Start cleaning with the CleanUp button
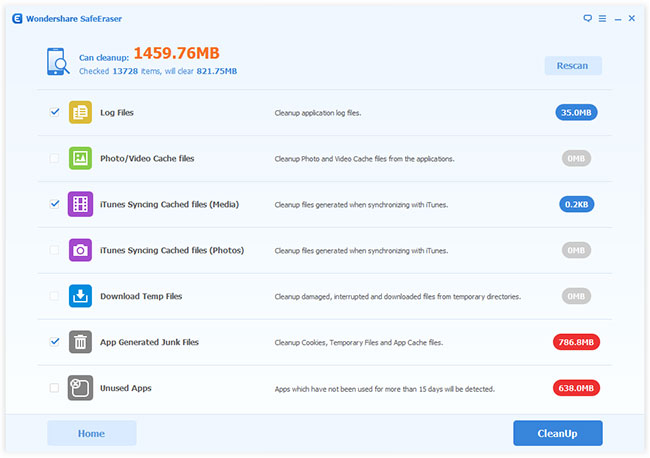This screenshot has width=650, height=458. [558, 434]
